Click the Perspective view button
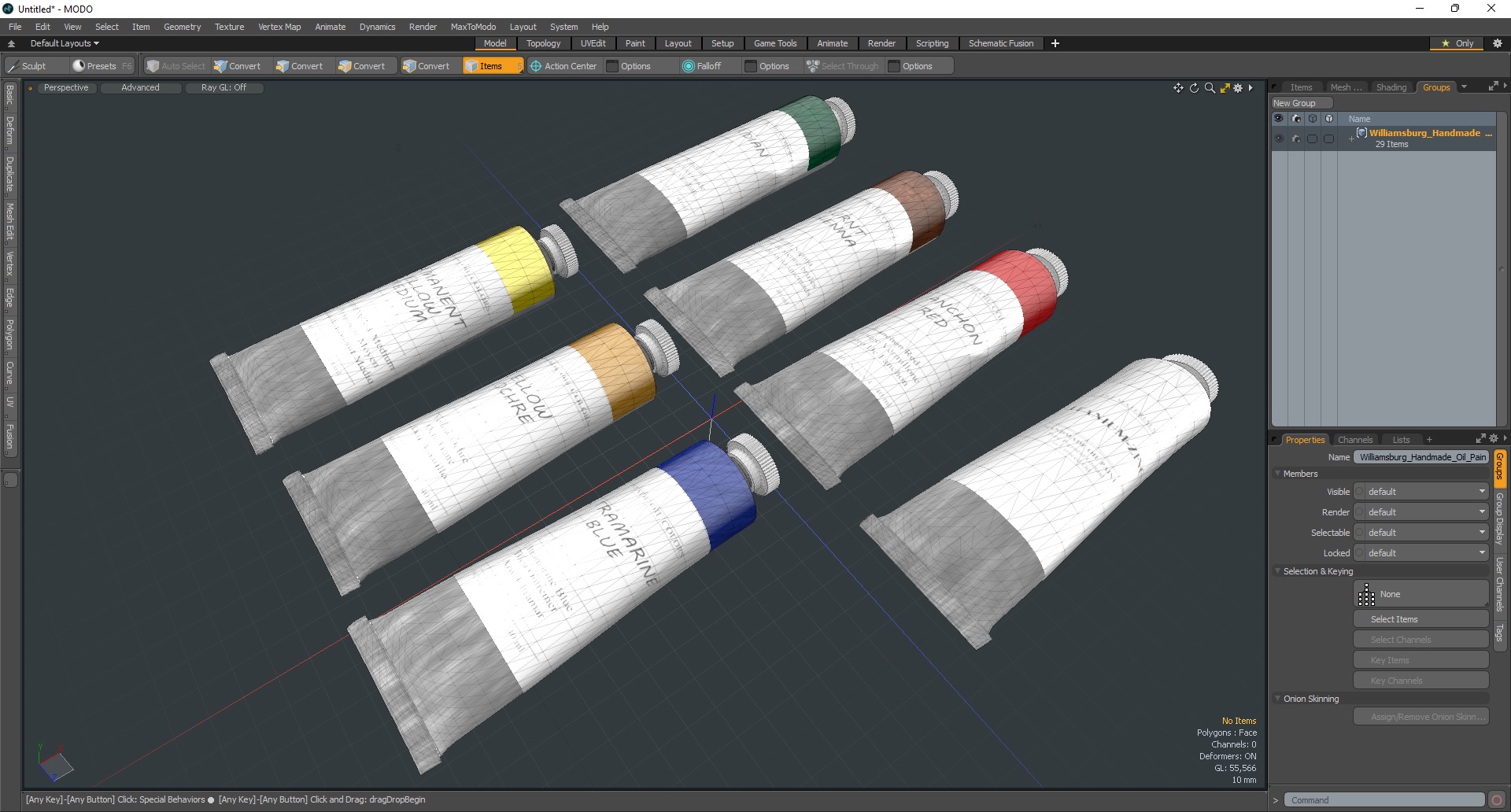The height and width of the screenshot is (812, 1511). [66, 87]
